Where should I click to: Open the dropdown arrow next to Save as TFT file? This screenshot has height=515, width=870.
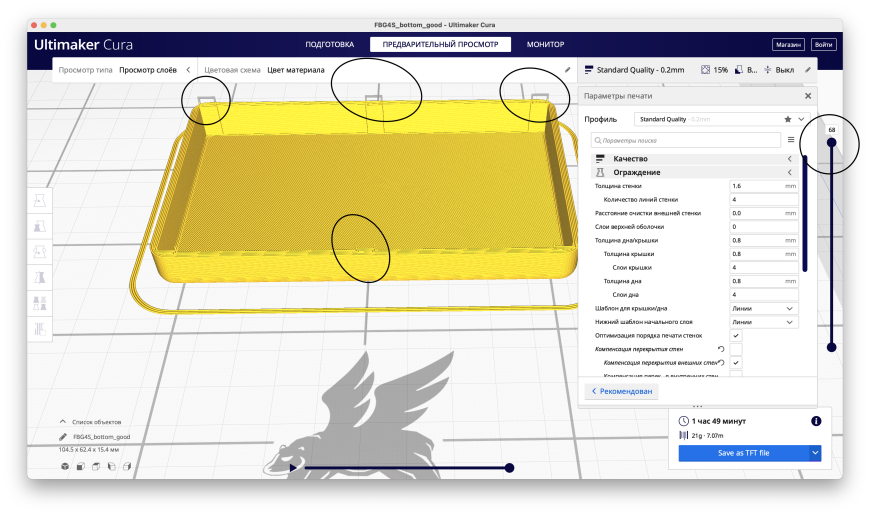coord(815,453)
